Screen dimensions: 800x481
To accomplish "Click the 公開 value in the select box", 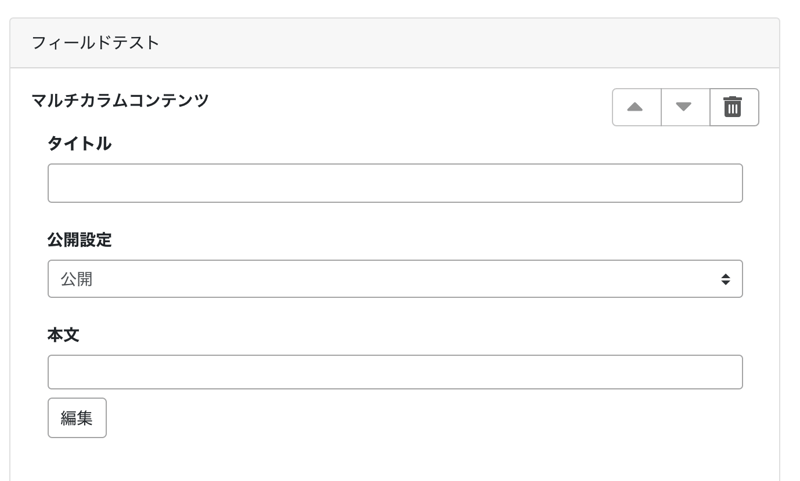I will (x=77, y=279).
